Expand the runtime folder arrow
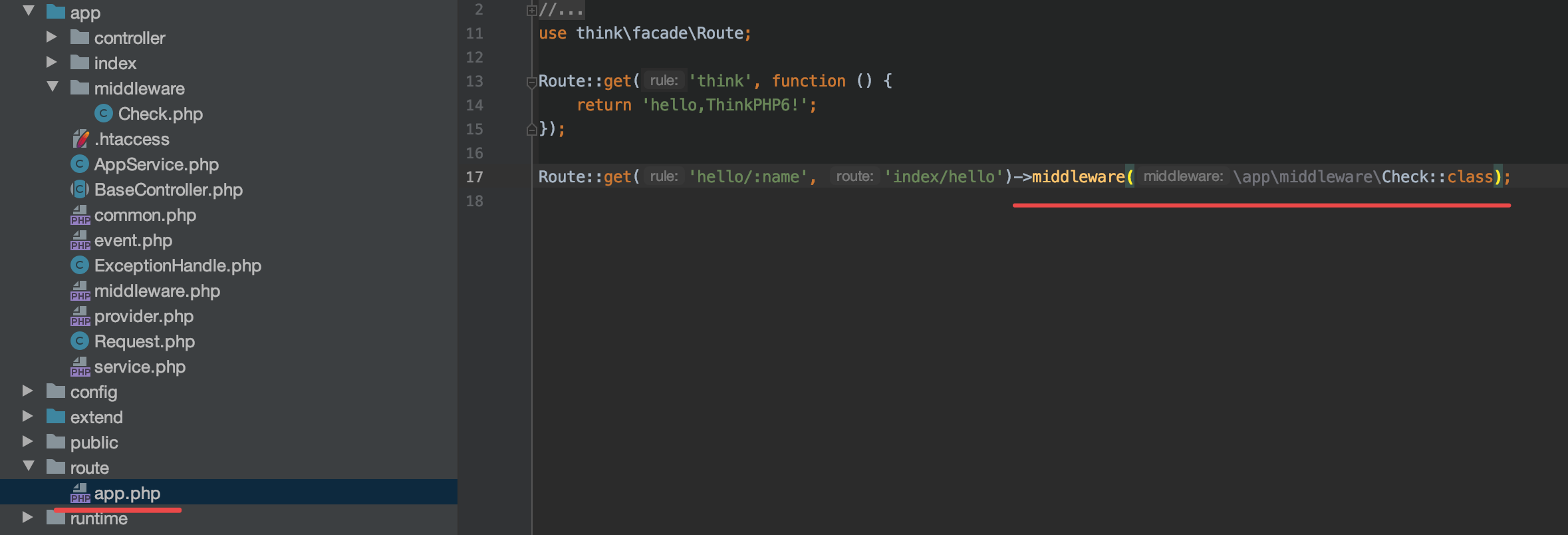 pos(27,517)
